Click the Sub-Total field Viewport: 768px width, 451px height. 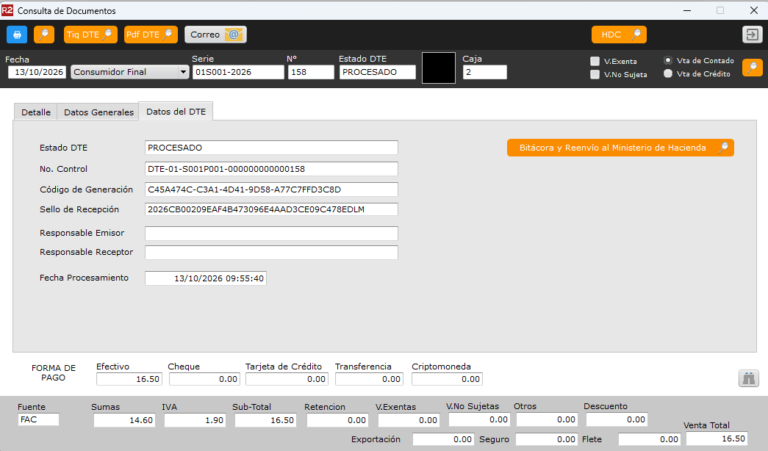tap(265, 420)
